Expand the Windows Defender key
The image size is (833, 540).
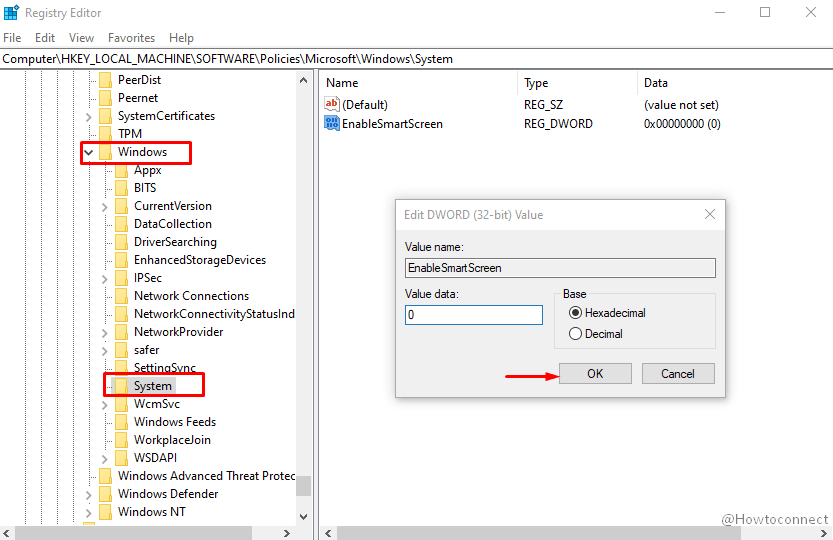(x=89, y=494)
